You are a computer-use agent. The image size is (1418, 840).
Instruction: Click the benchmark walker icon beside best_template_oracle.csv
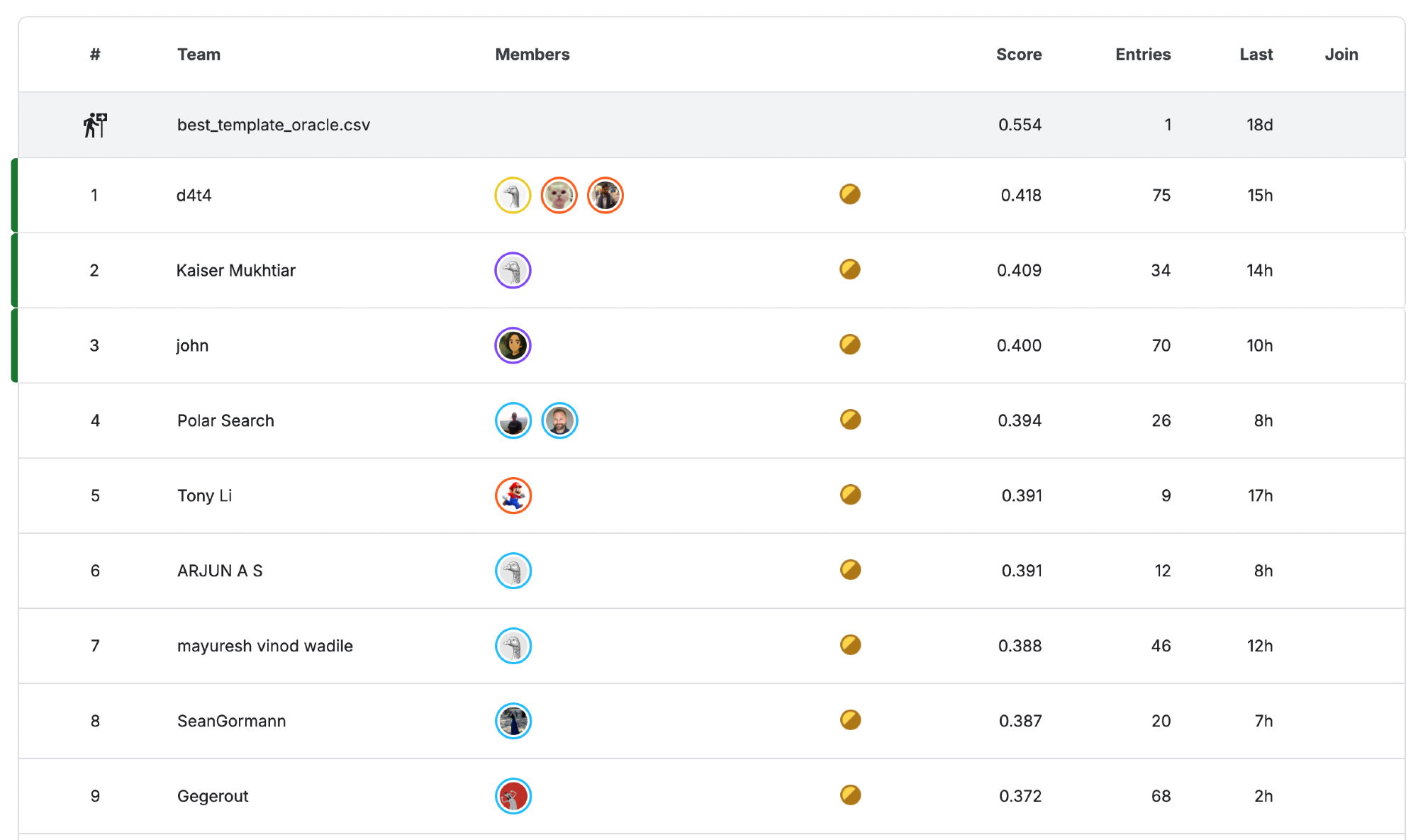pos(95,125)
